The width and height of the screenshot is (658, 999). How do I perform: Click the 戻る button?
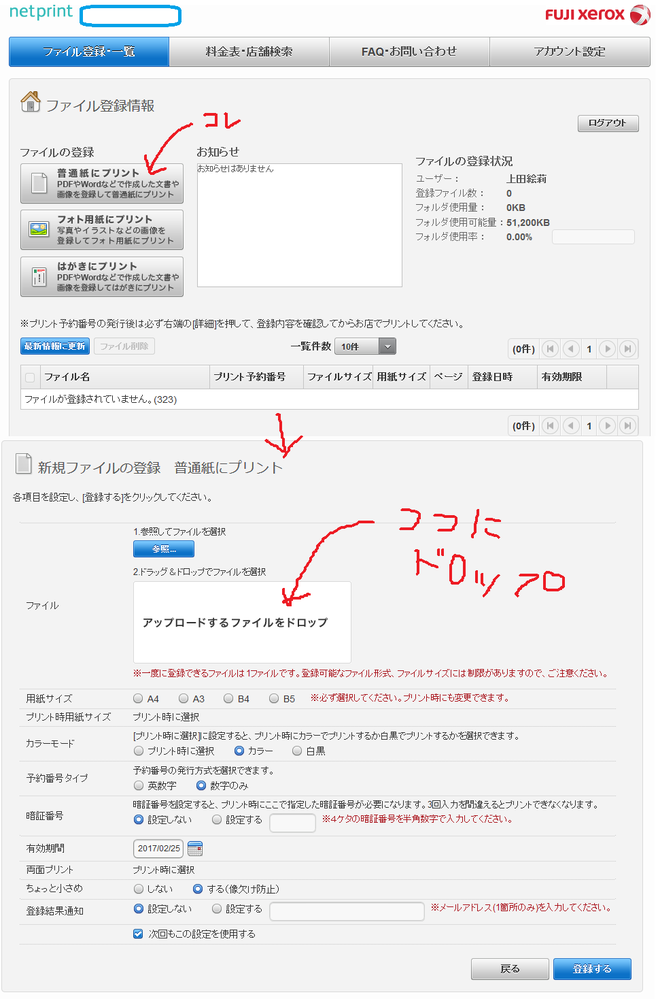[x=510, y=968]
